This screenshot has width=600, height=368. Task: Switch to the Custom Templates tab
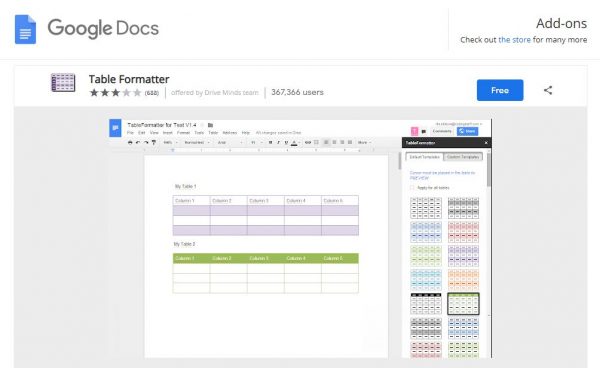pyautogui.click(x=463, y=157)
